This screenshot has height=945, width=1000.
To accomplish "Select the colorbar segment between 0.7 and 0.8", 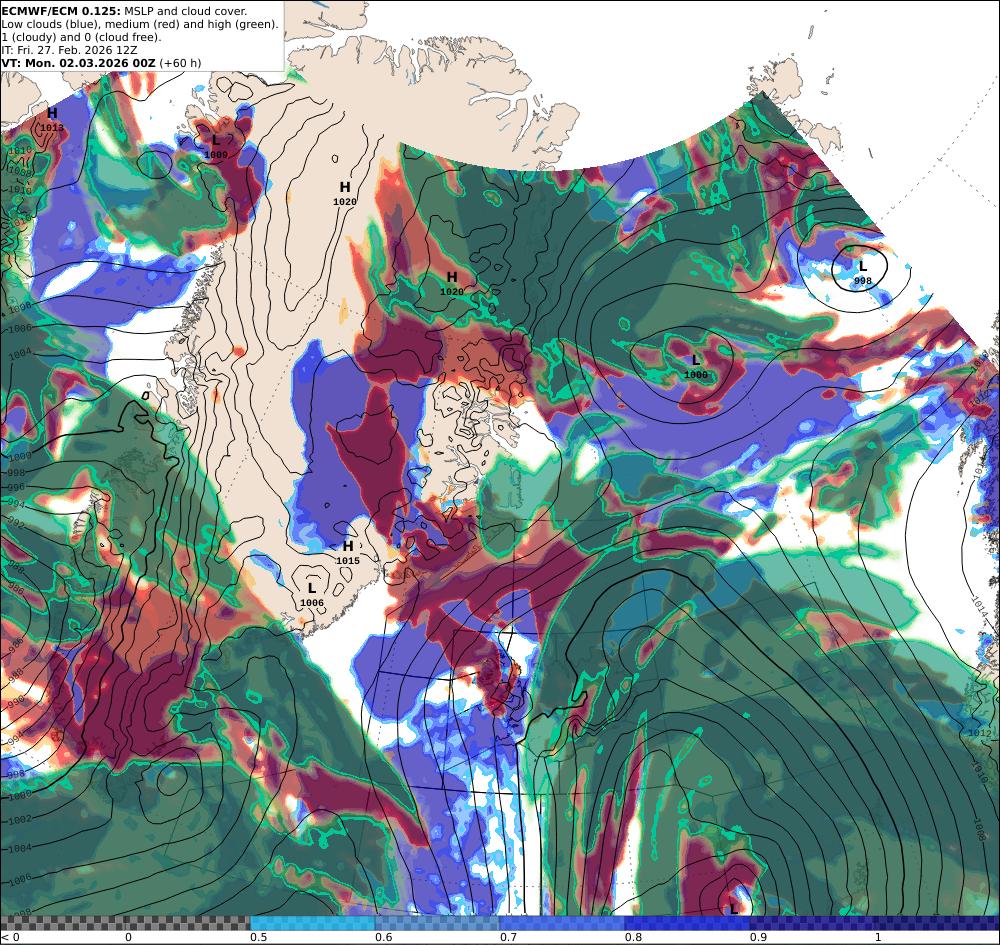I will click(561, 923).
